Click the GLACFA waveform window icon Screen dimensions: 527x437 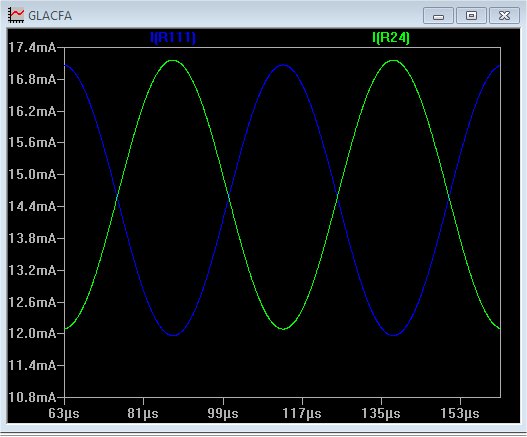16,15
